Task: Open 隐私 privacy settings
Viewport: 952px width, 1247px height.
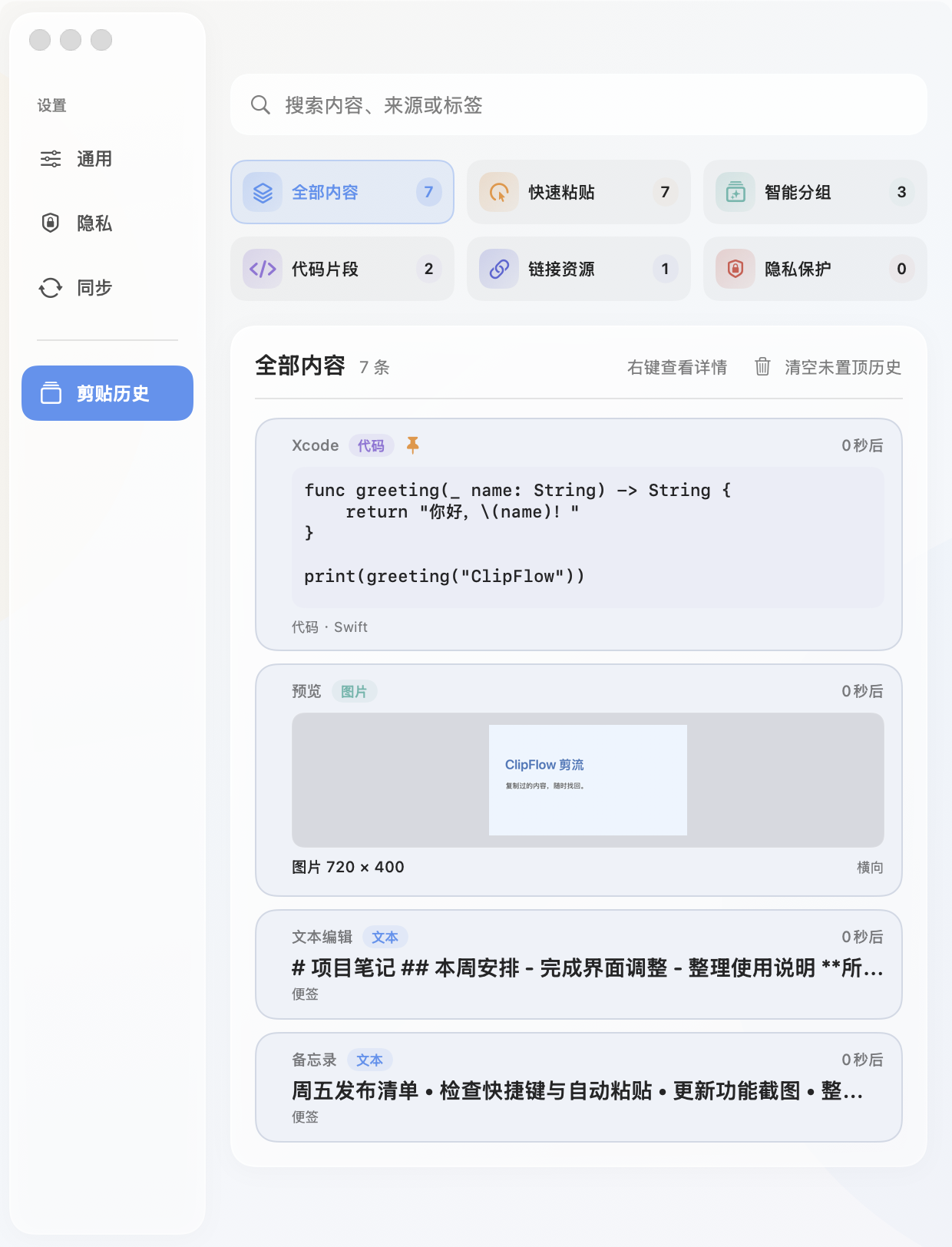Action: (107, 223)
